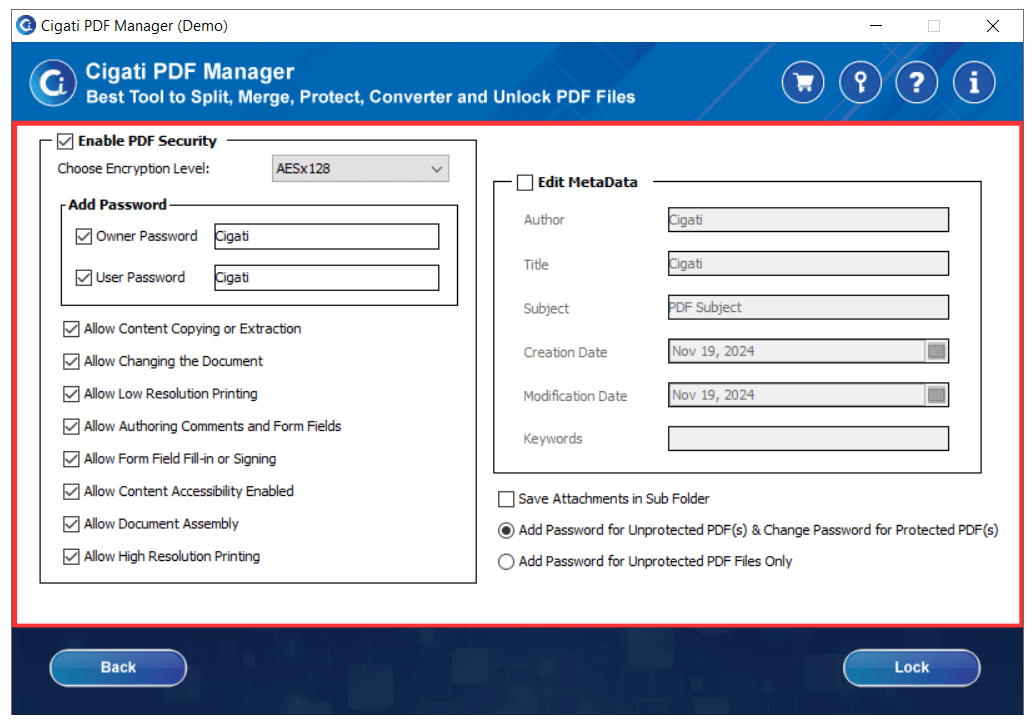
Task: Click the Keywords metadata field
Action: pyautogui.click(x=808, y=439)
